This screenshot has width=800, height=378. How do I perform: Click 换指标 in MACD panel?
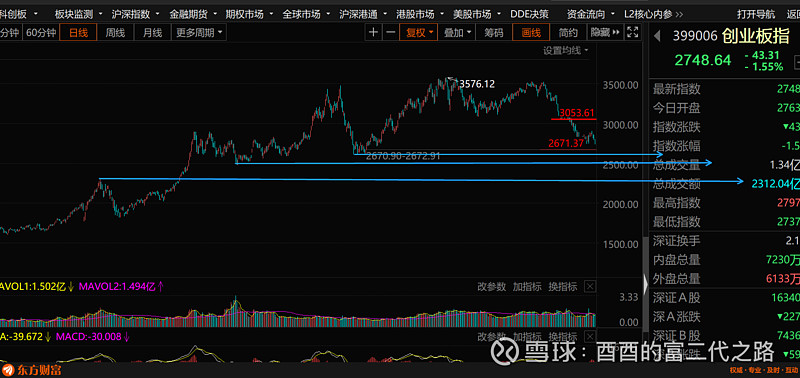tap(563, 337)
